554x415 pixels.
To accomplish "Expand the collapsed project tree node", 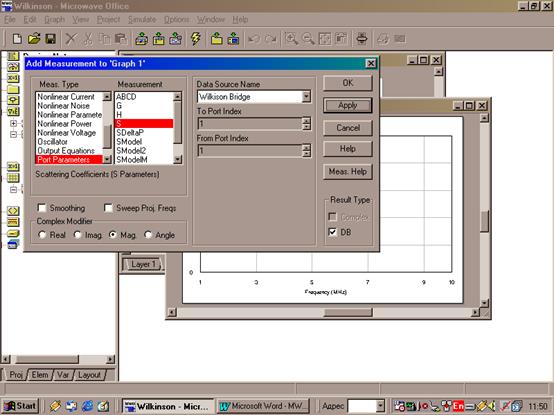I will (x=13, y=123).
